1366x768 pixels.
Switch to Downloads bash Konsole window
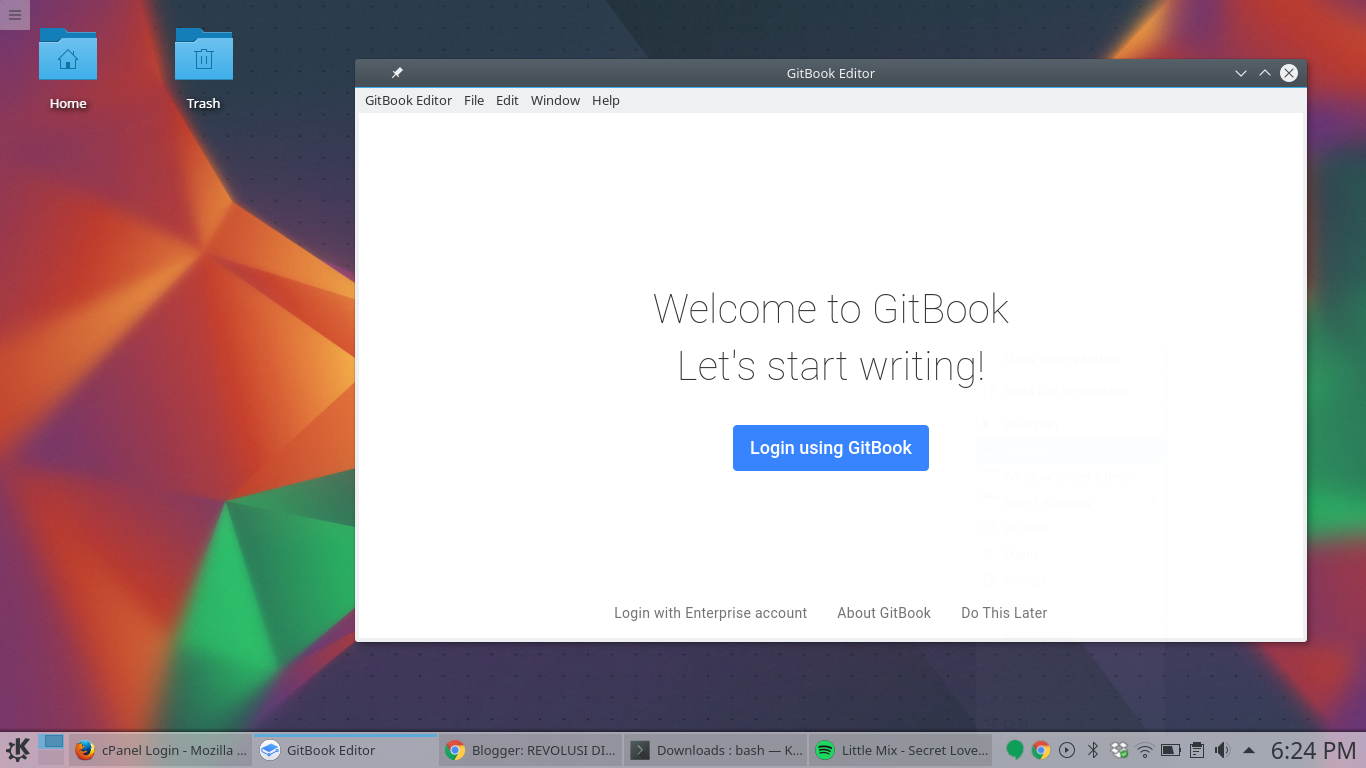tap(716, 750)
